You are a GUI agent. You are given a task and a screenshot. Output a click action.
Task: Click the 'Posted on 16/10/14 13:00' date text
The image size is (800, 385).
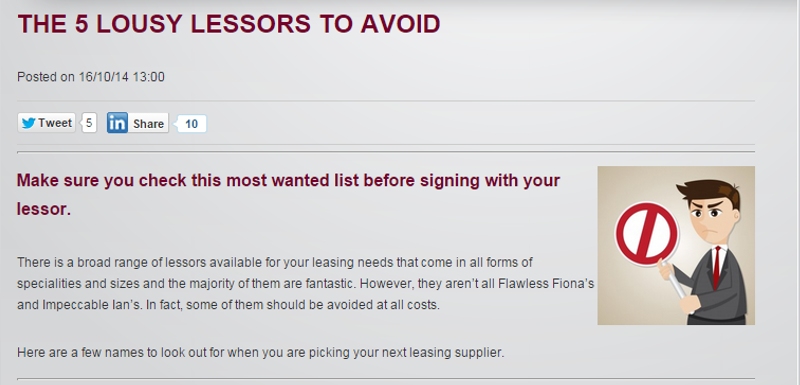(91, 77)
